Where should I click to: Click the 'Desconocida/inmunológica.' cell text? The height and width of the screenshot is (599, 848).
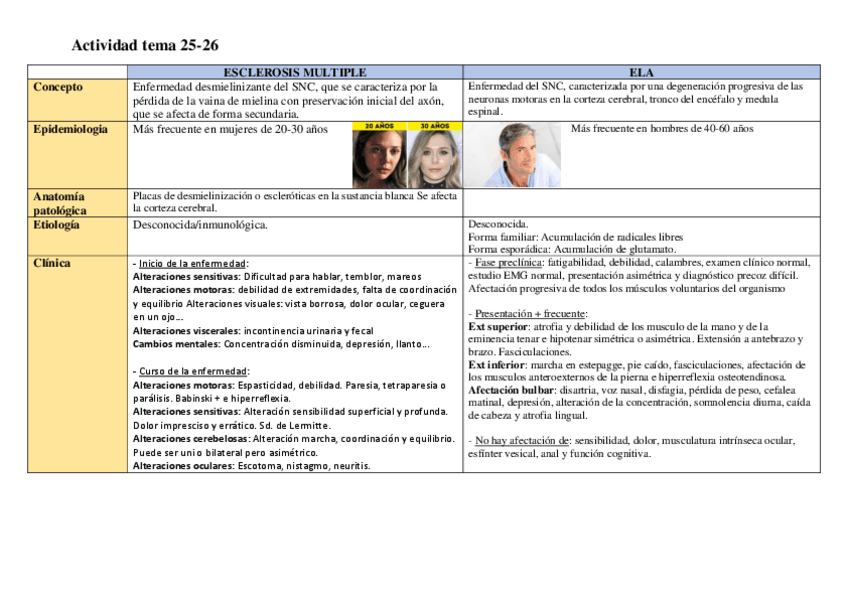200,225
